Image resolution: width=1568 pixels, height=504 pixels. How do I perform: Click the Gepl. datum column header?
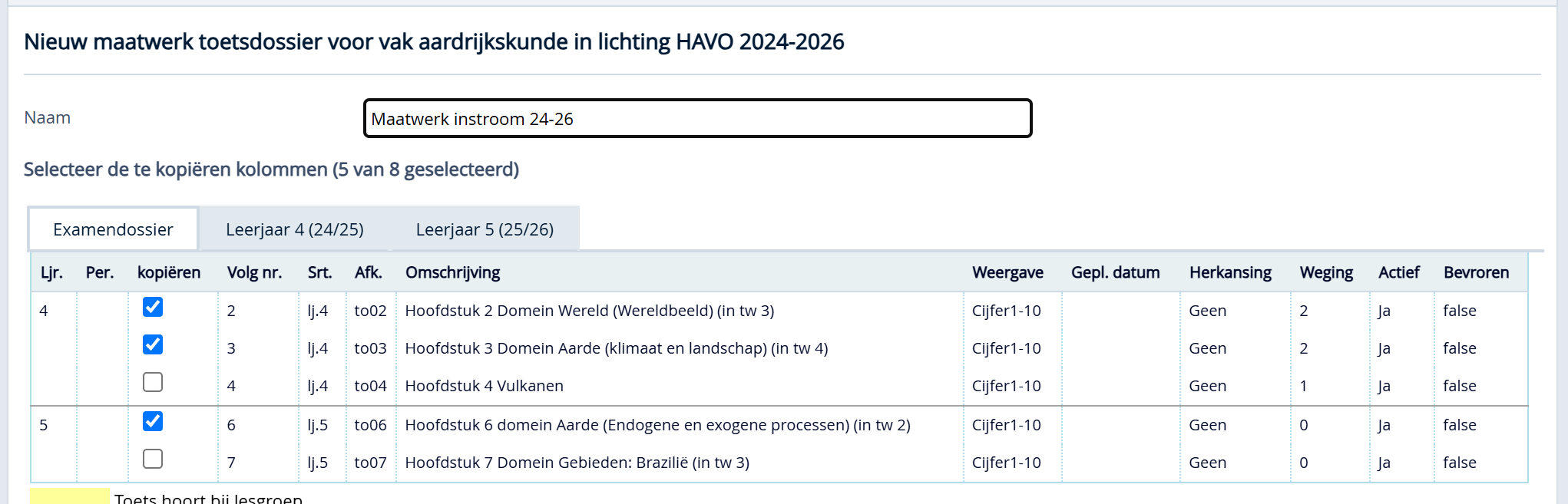click(x=1115, y=272)
